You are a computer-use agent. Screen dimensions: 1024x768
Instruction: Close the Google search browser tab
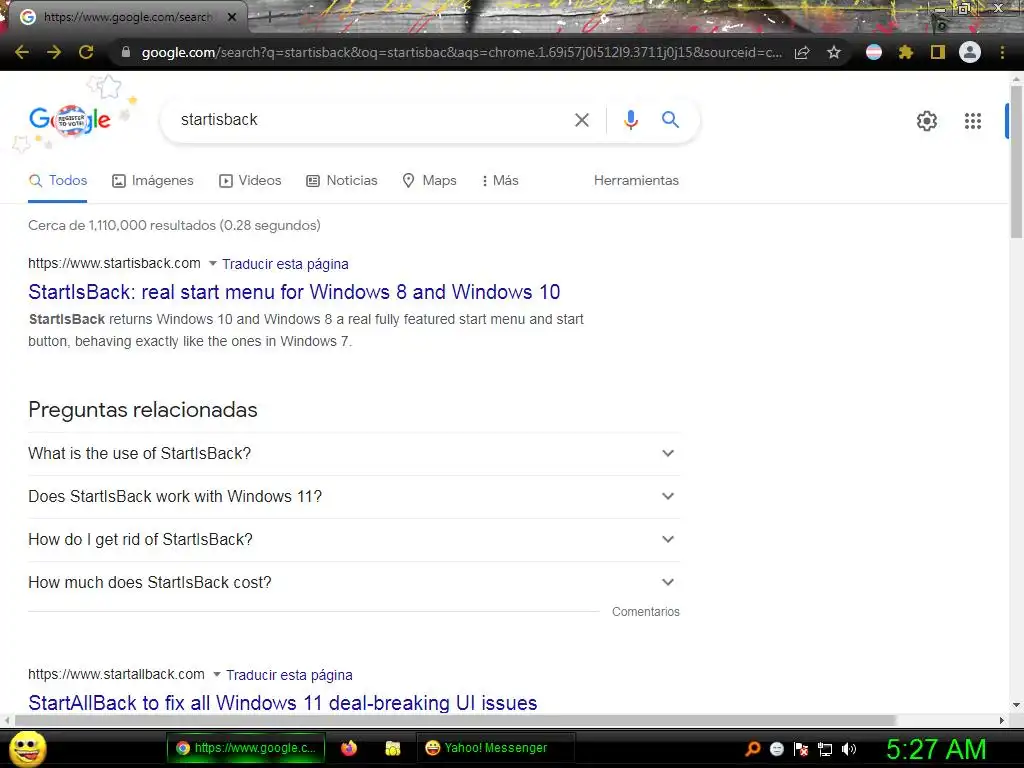(232, 17)
